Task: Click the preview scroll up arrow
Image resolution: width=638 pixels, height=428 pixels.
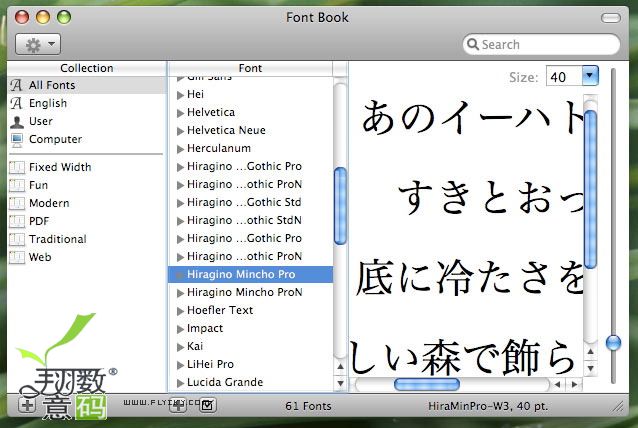Action: coord(590,351)
